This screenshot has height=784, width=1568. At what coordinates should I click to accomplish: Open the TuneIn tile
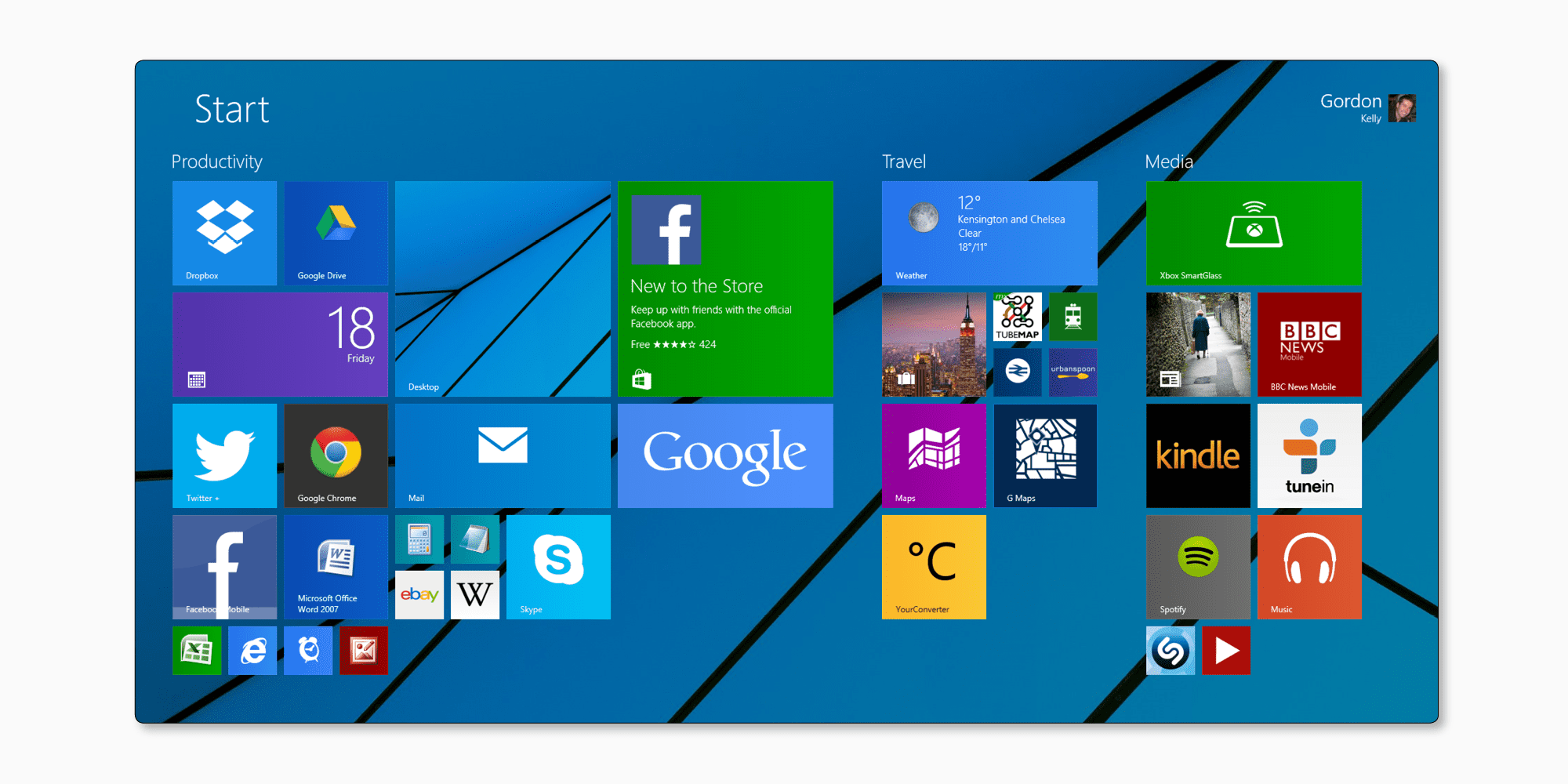[x=1309, y=456]
